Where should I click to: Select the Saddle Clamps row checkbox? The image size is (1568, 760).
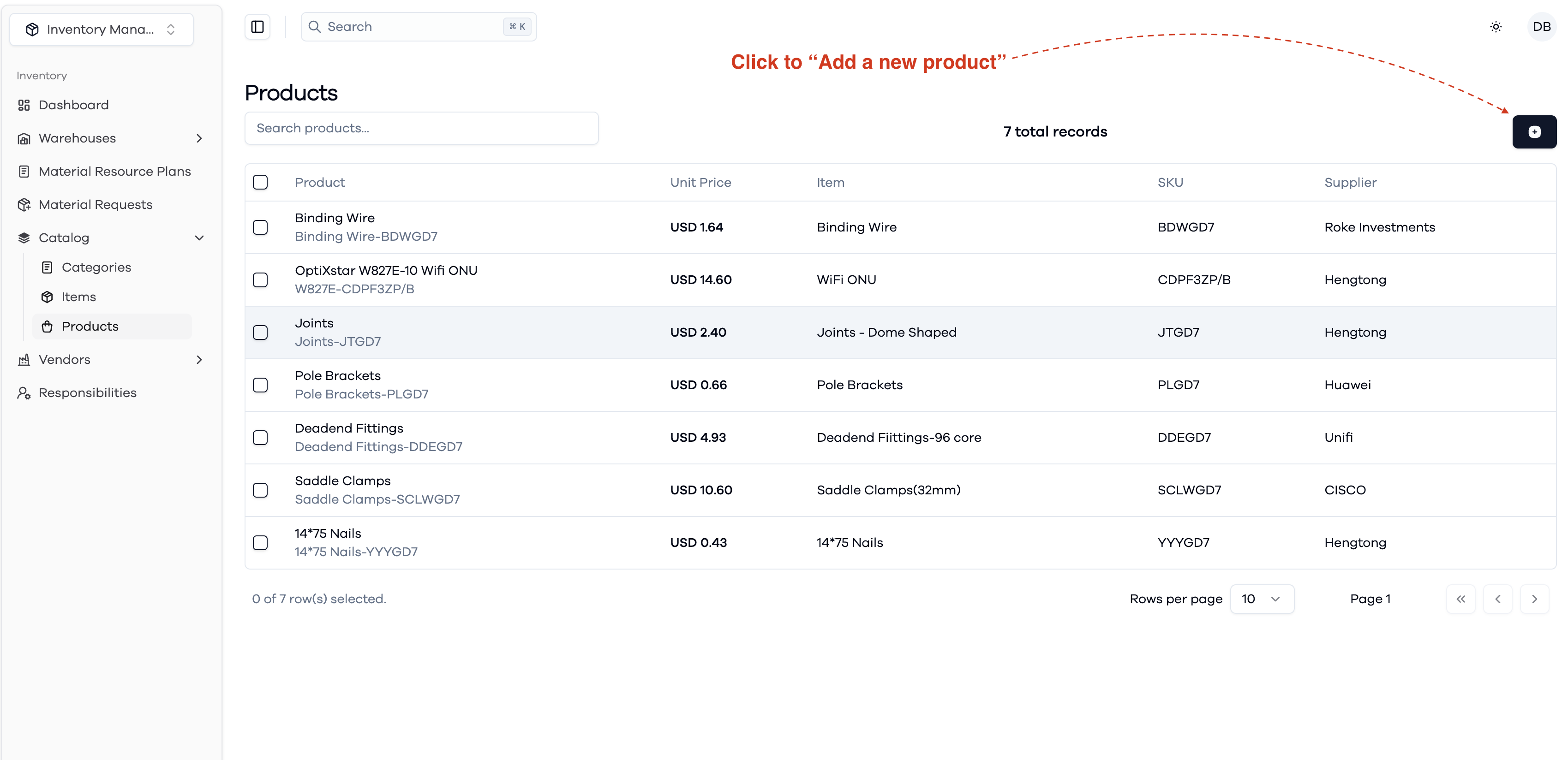click(260, 490)
